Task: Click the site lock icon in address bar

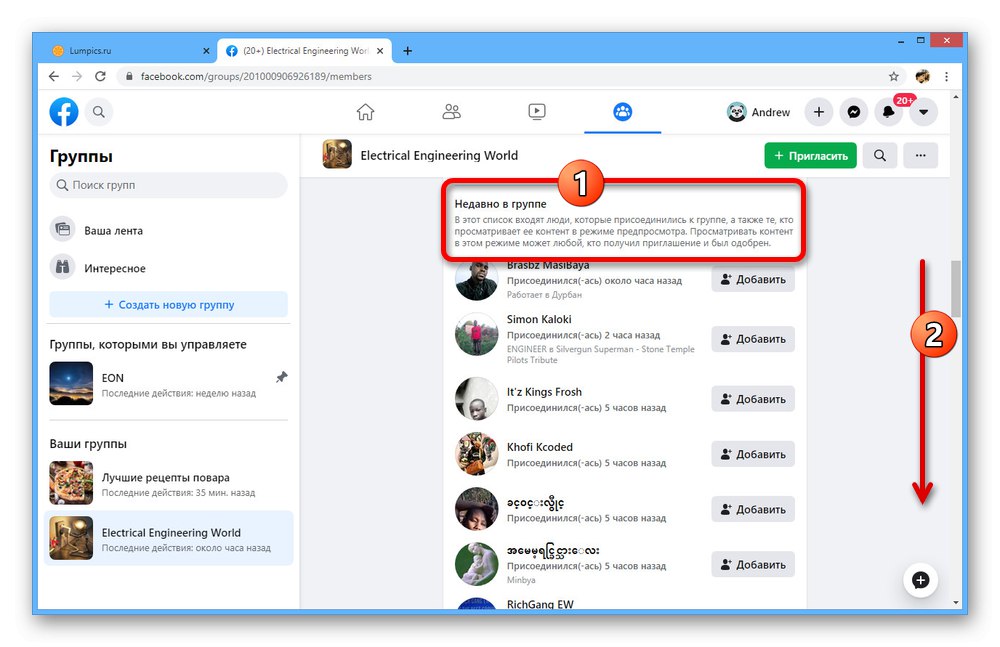Action: coord(129,77)
